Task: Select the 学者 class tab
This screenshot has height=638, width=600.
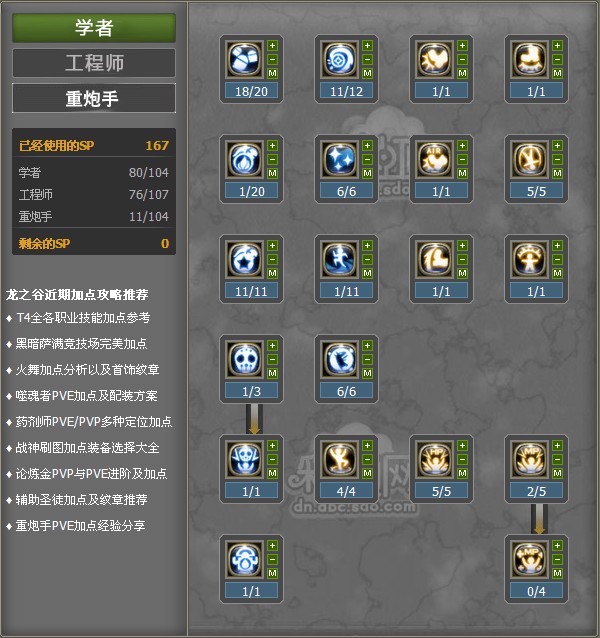Action: (x=94, y=28)
